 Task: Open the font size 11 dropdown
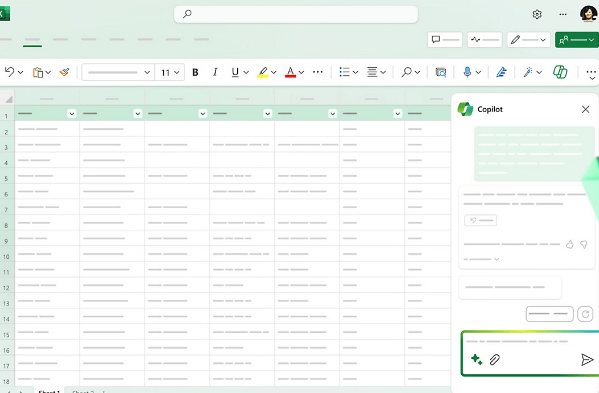[x=170, y=72]
